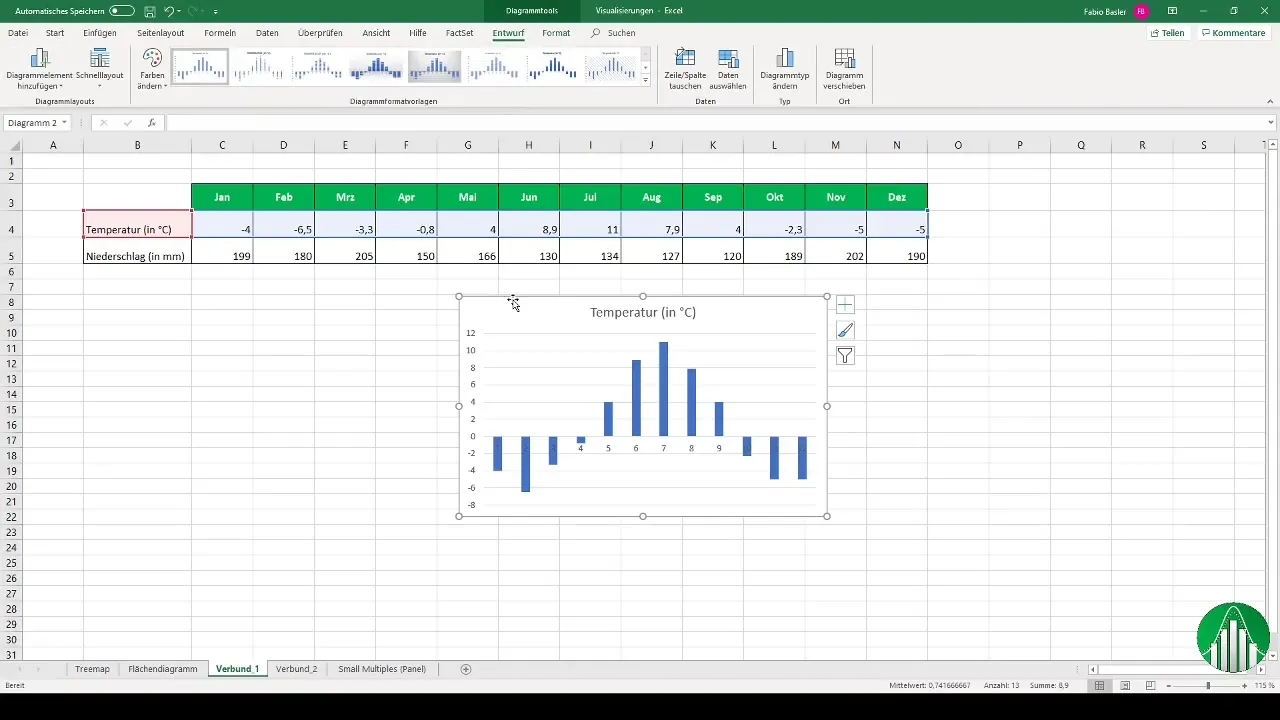Expand the chart styles gallery
The width and height of the screenshot is (1280, 720).
646,81
